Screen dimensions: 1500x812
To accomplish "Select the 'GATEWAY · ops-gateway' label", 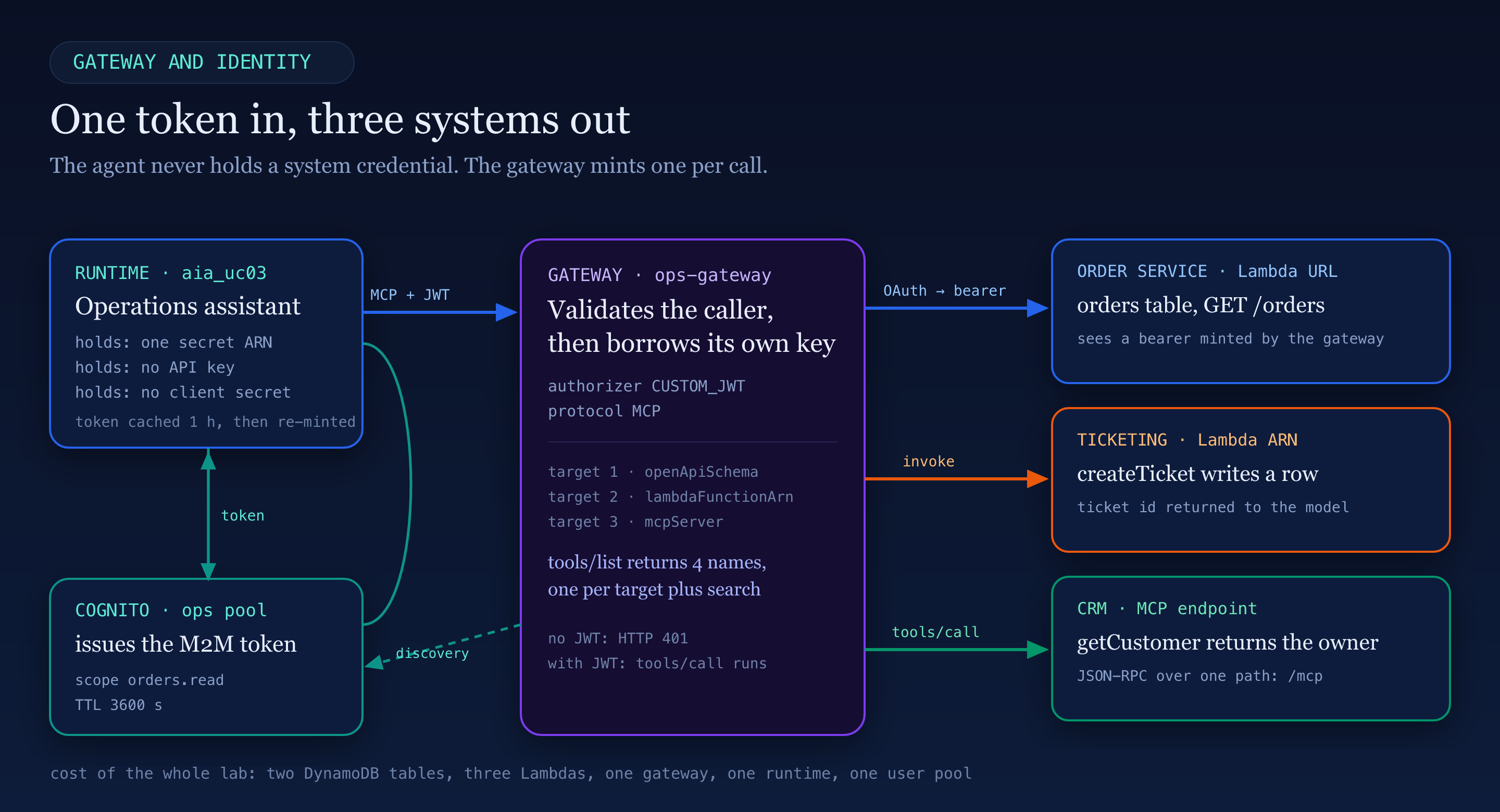I will coord(659,275).
